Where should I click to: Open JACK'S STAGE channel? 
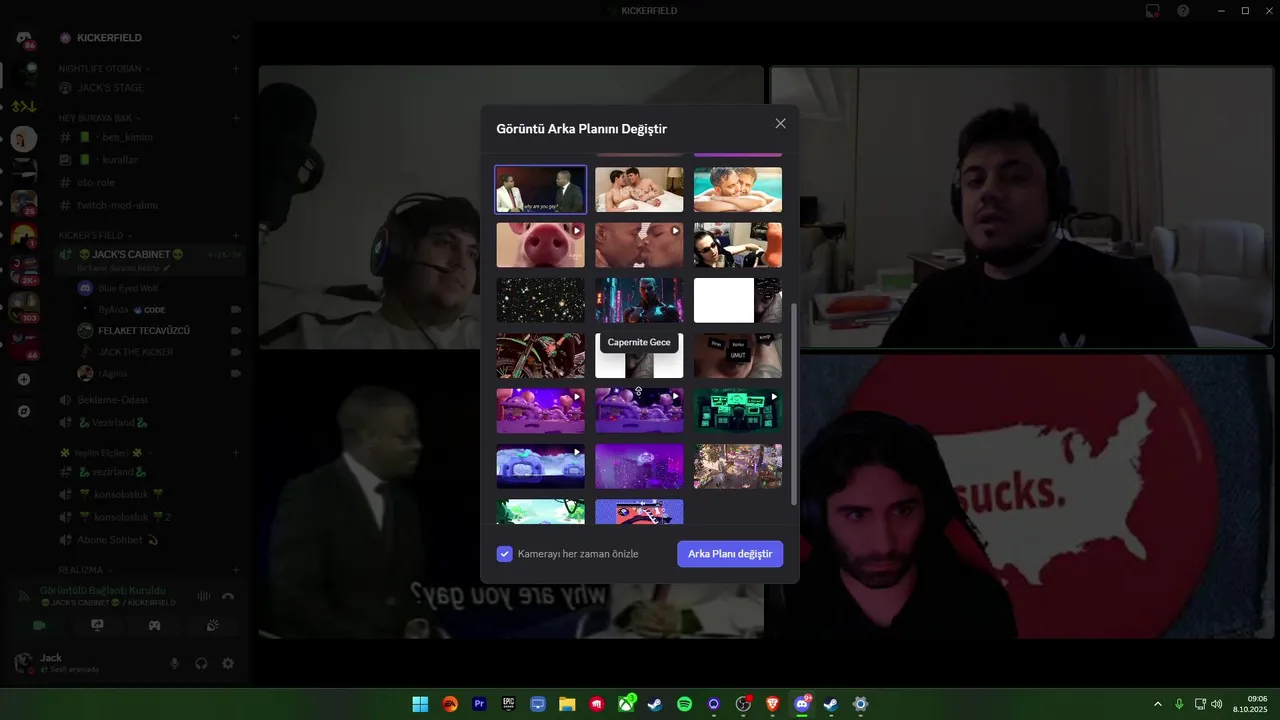tap(150, 88)
